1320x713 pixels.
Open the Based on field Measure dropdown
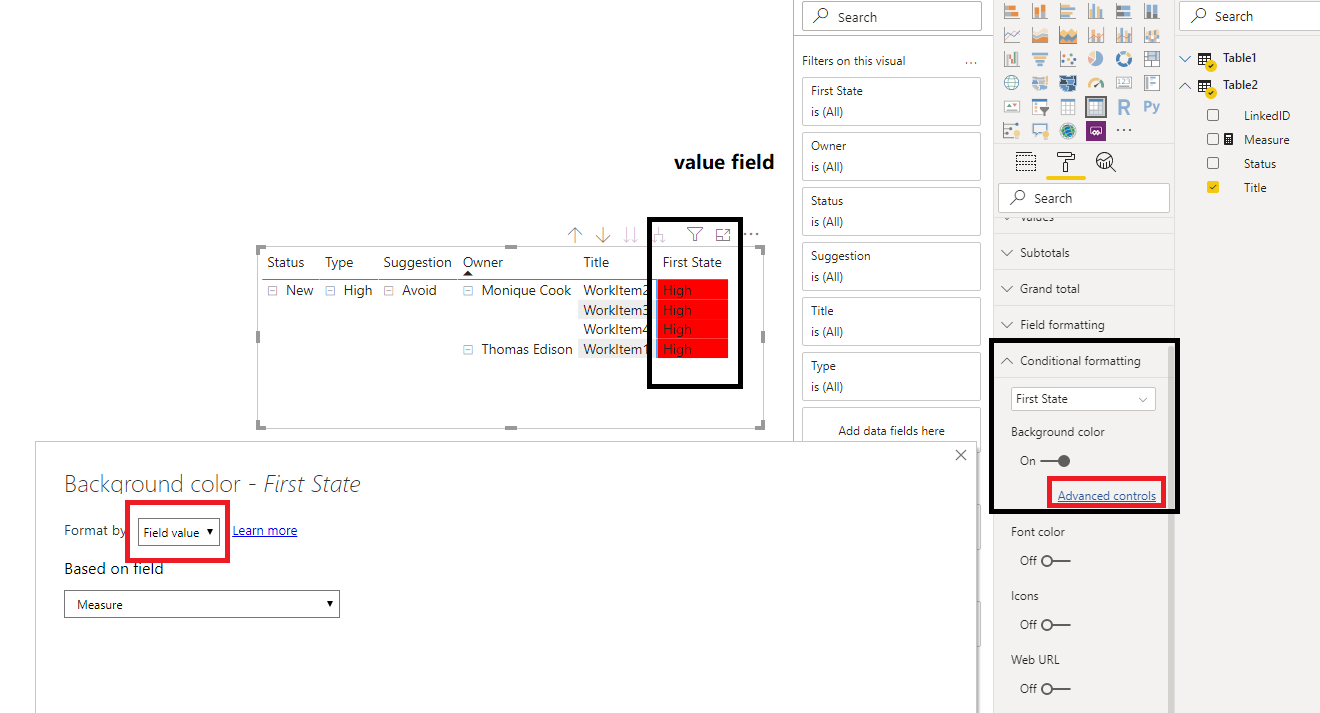coord(202,604)
